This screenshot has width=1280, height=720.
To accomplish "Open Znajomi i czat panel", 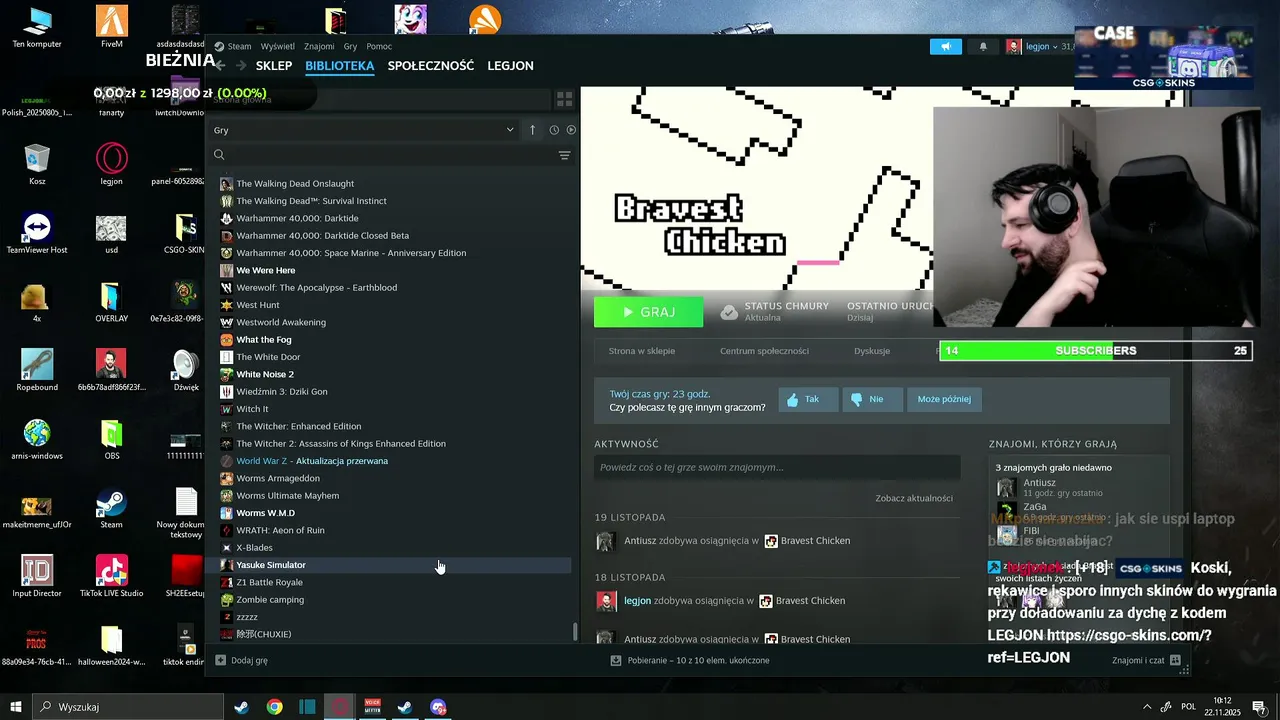I will pos(1146,660).
